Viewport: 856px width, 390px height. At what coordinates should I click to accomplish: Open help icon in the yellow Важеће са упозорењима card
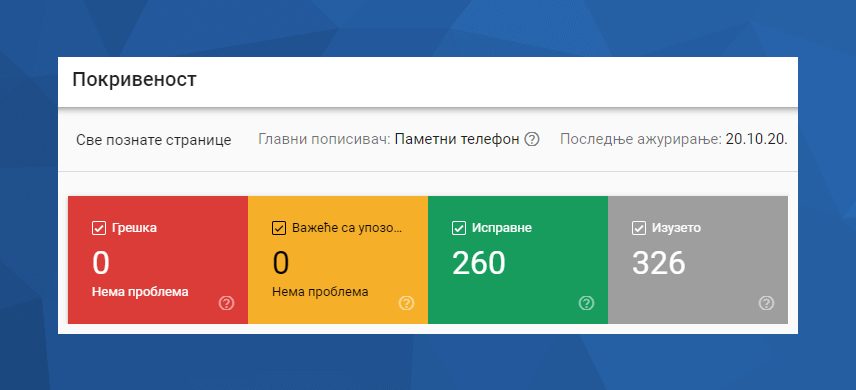[406, 303]
